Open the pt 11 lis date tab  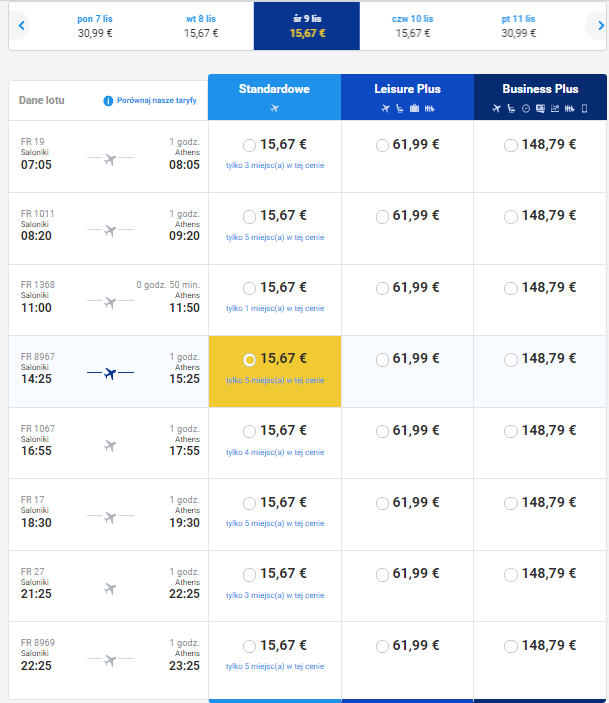pyautogui.click(x=518, y=26)
